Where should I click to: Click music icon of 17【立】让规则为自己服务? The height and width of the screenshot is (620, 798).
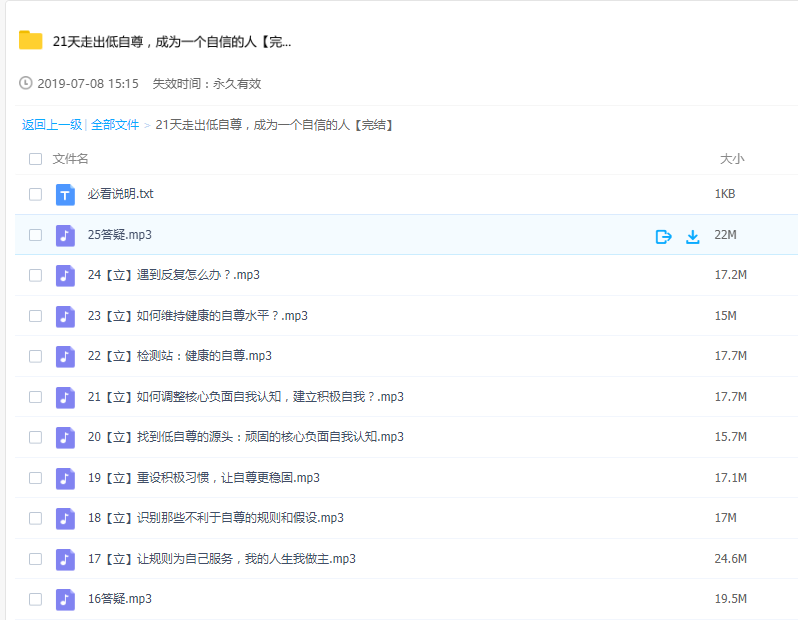click(x=65, y=559)
